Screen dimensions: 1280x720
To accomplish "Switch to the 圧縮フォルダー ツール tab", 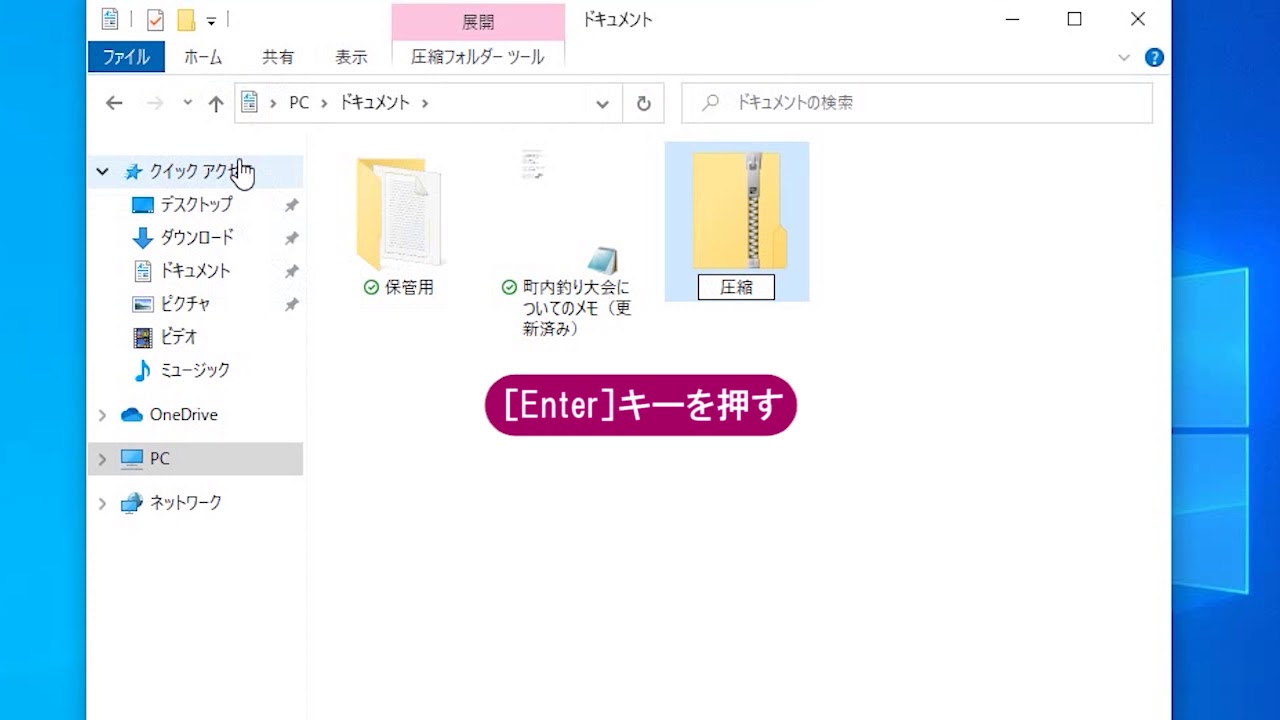I will click(x=478, y=57).
